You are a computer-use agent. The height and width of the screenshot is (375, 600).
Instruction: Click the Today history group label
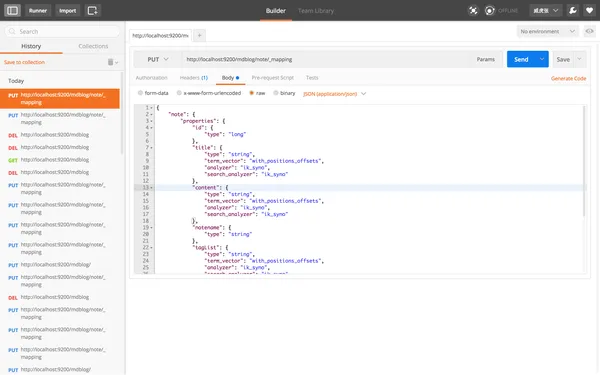[x=16, y=81]
